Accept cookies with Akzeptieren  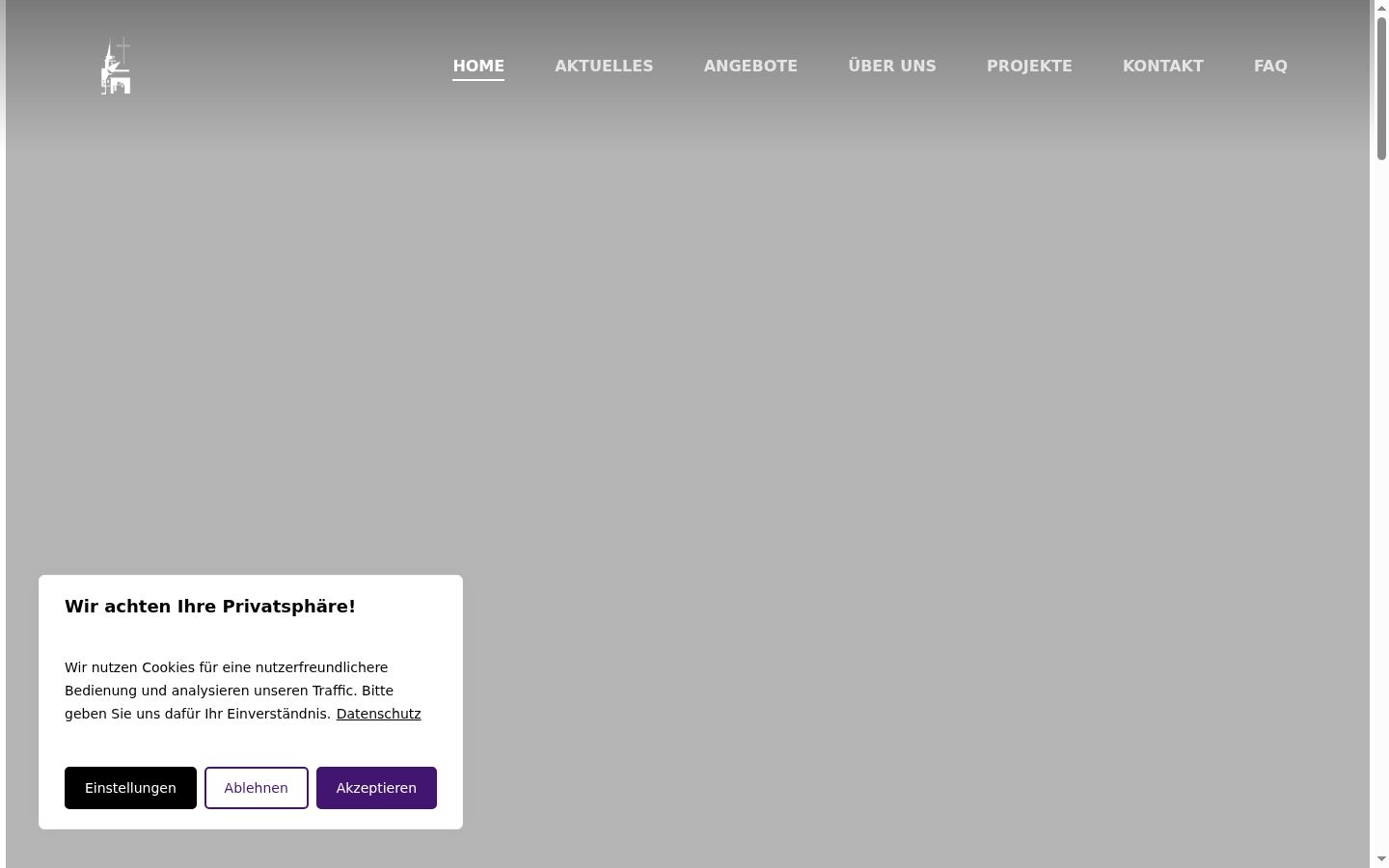pos(376,788)
